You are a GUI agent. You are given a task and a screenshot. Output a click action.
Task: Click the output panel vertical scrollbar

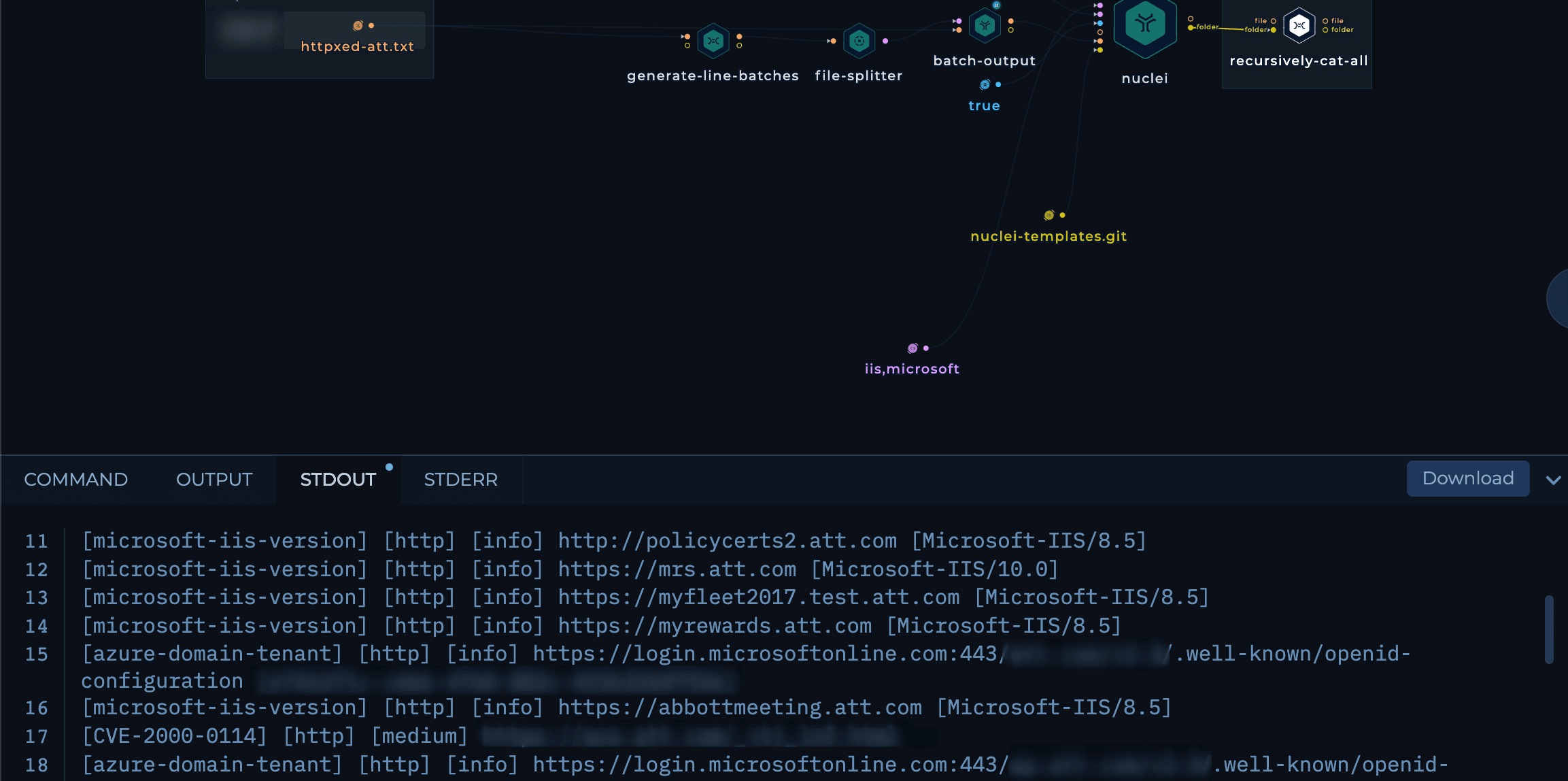click(x=1549, y=629)
